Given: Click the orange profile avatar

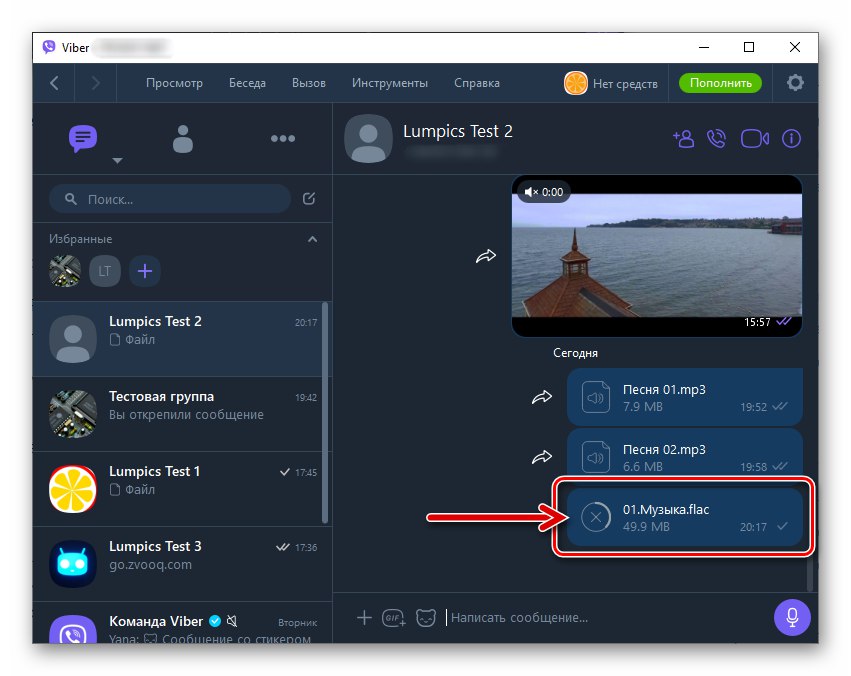Looking at the screenshot, I should (x=575, y=84).
